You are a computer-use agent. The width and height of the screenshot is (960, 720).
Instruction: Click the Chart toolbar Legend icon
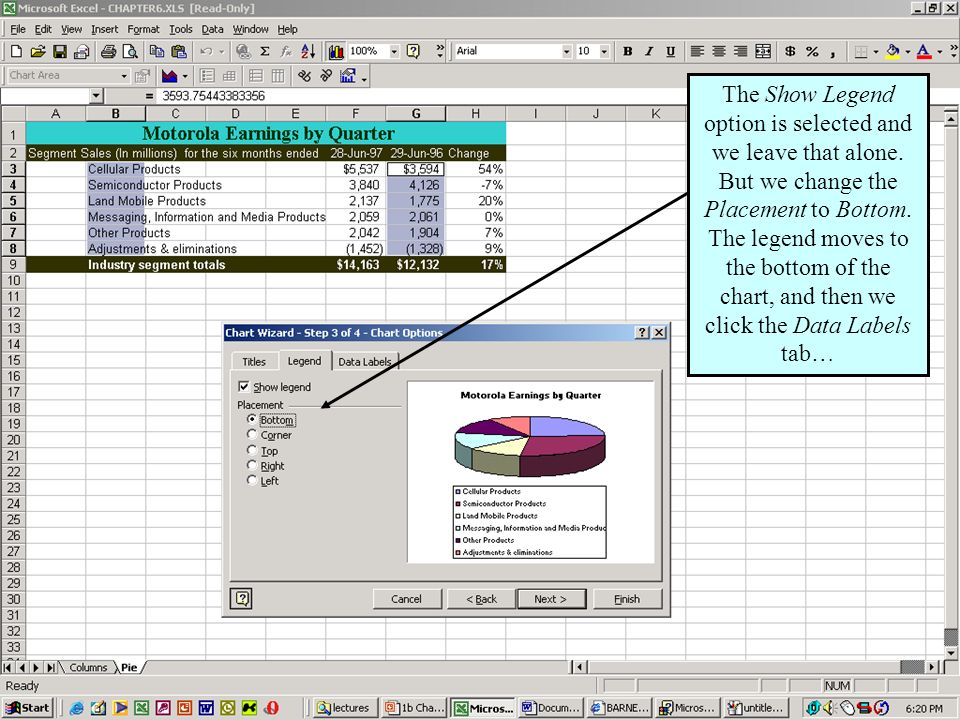pyautogui.click(x=207, y=76)
